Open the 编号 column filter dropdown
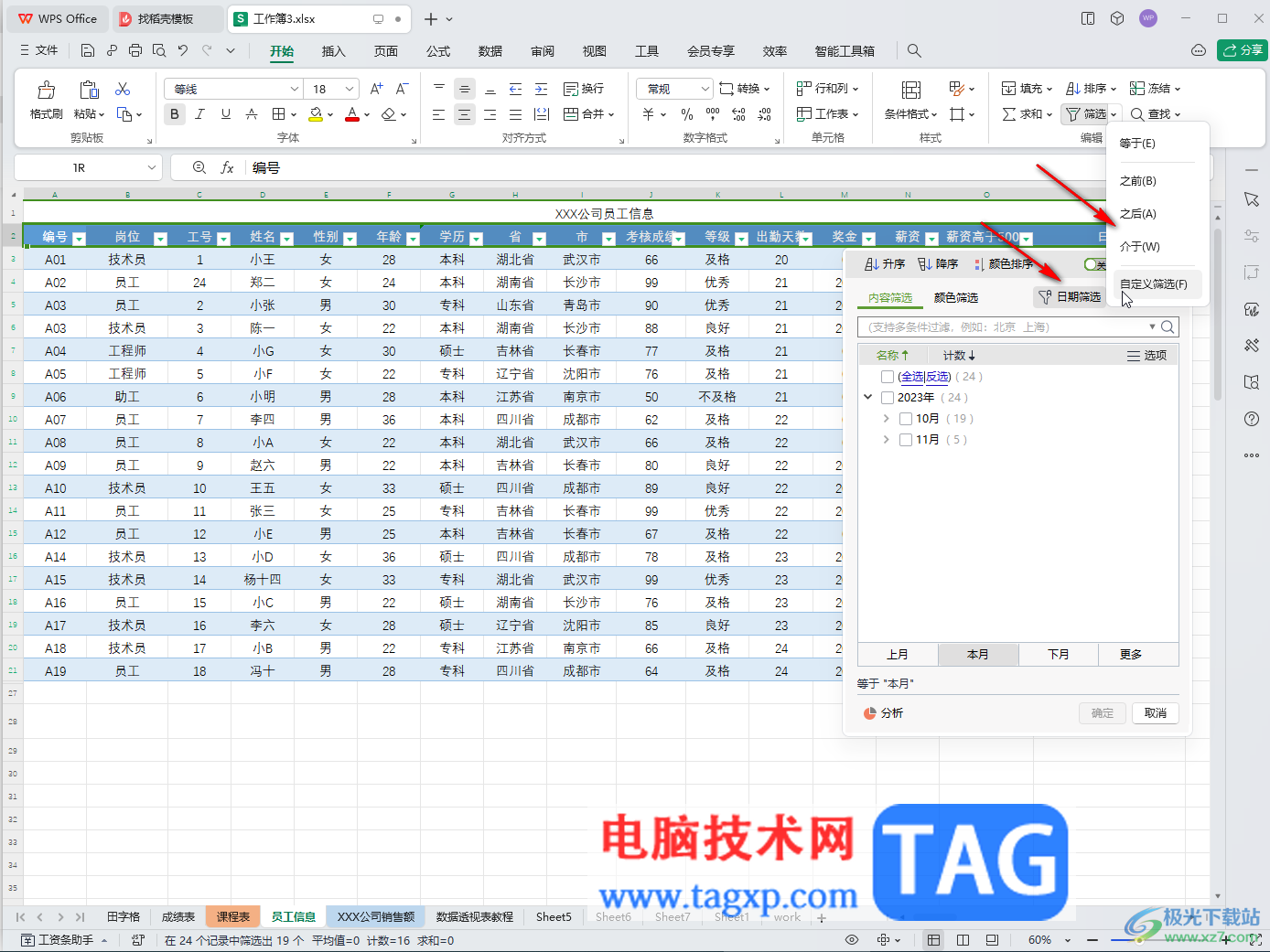 coord(79,239)
